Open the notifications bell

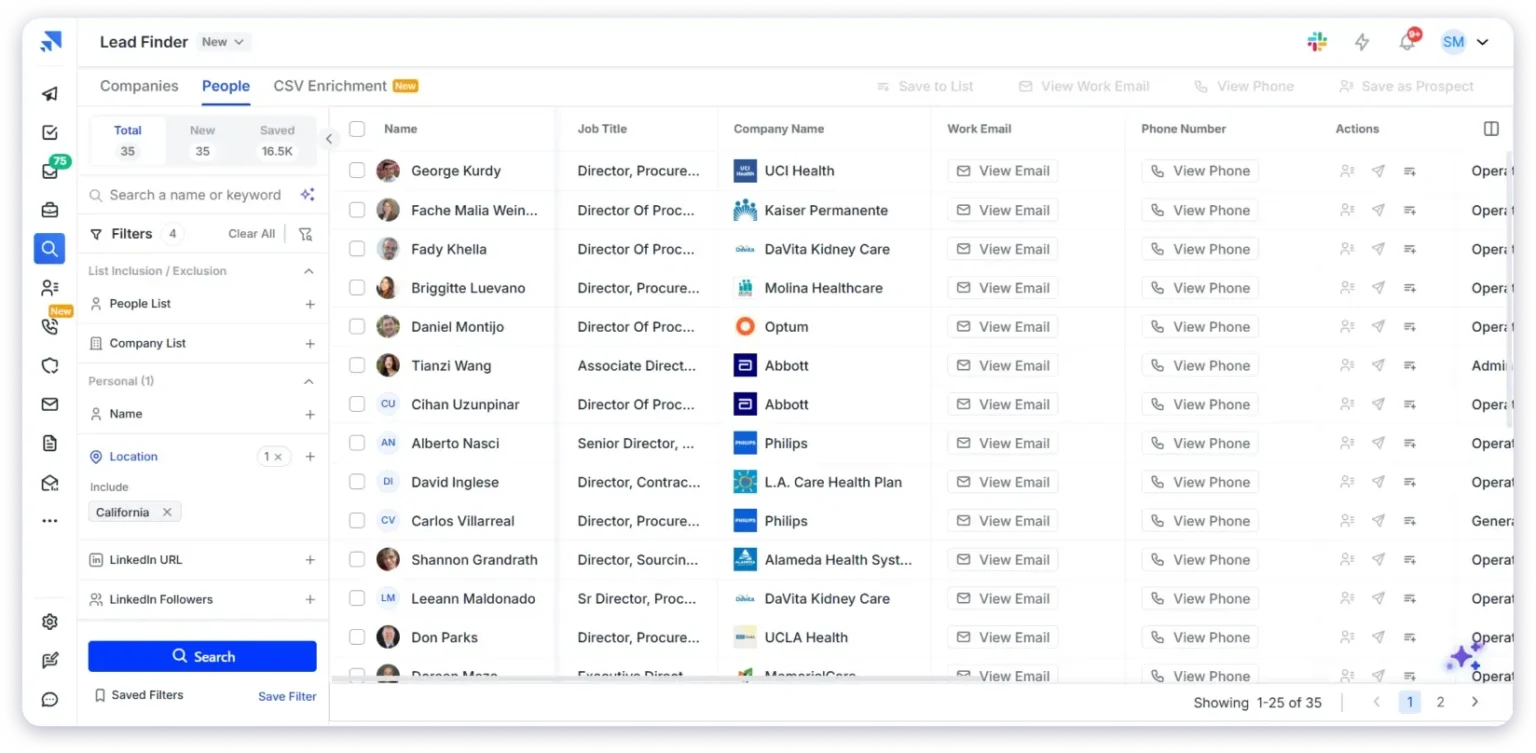click(1408, 41)
